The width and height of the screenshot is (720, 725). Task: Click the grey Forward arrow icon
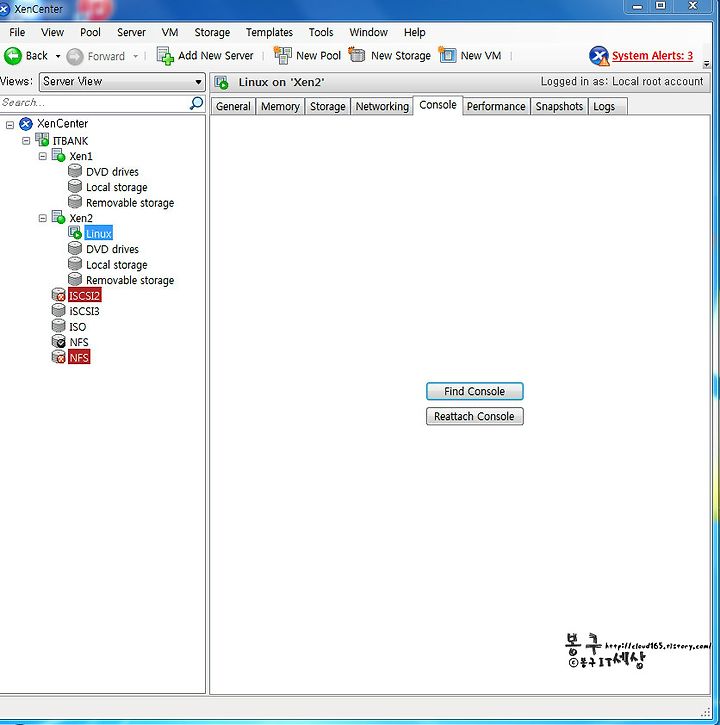(x=74, y=56)
